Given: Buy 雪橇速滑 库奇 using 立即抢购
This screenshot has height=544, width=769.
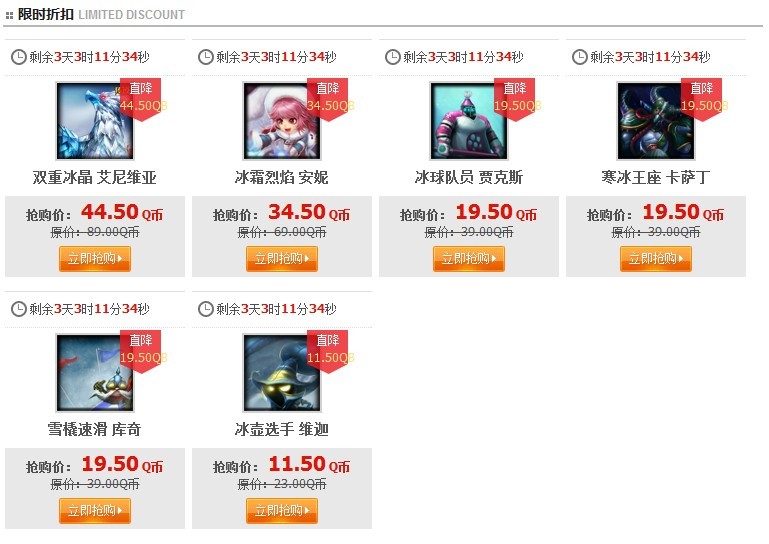Looking at the screenshot, I should [95, 511].
